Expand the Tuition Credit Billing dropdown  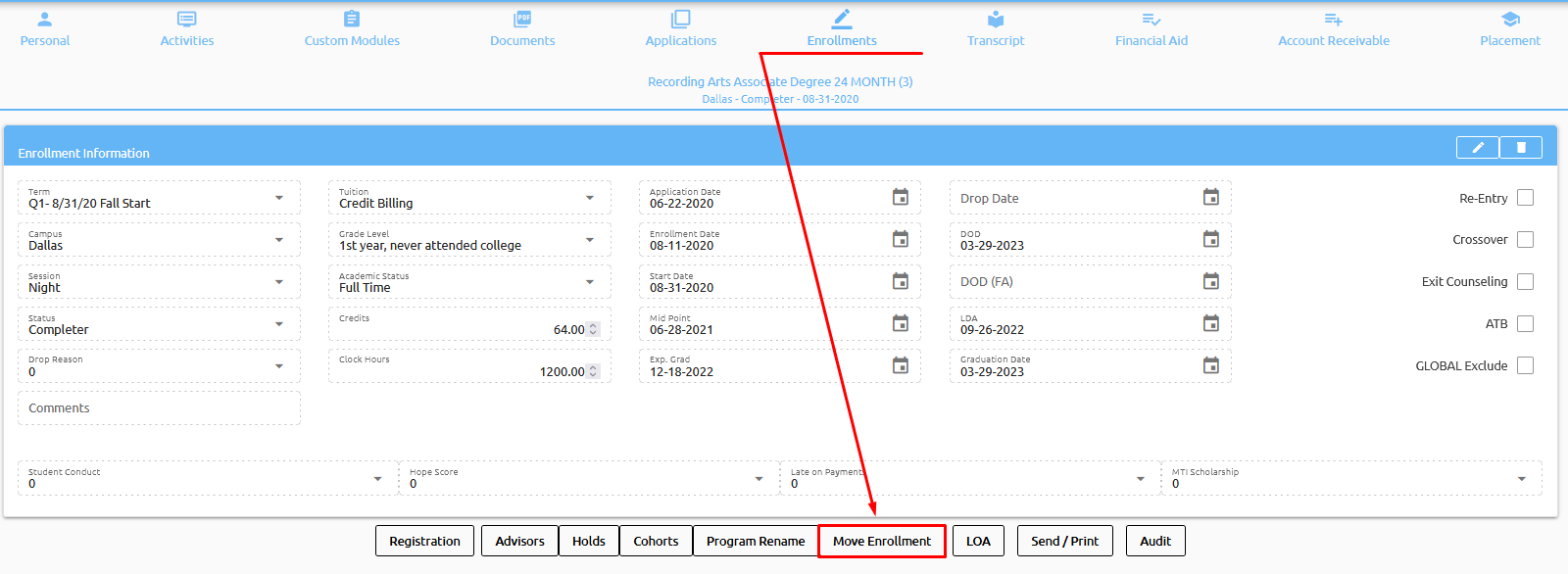[589, 198]
